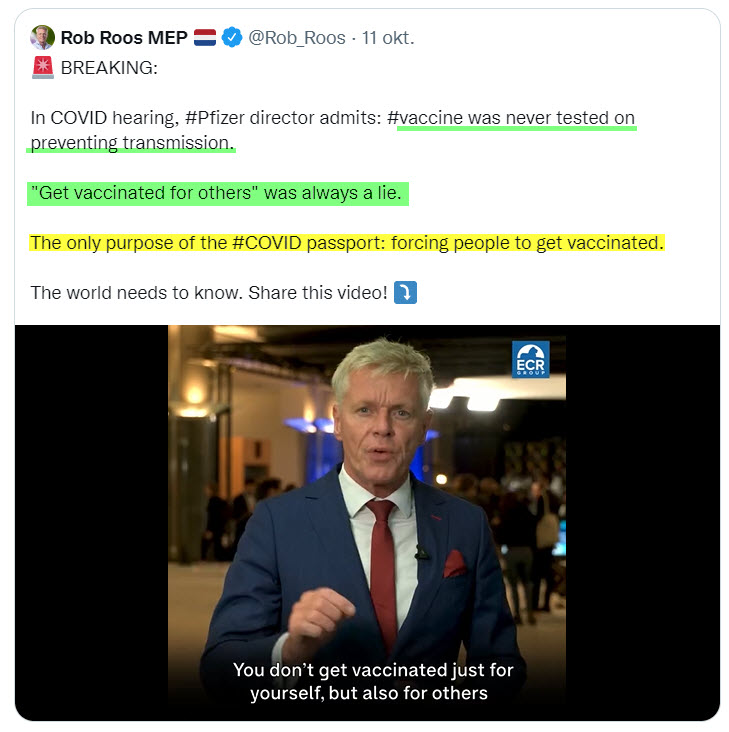Open the @Rob_Roos handle link
This screenshot has width=729, height=732.
click(297, 38)
